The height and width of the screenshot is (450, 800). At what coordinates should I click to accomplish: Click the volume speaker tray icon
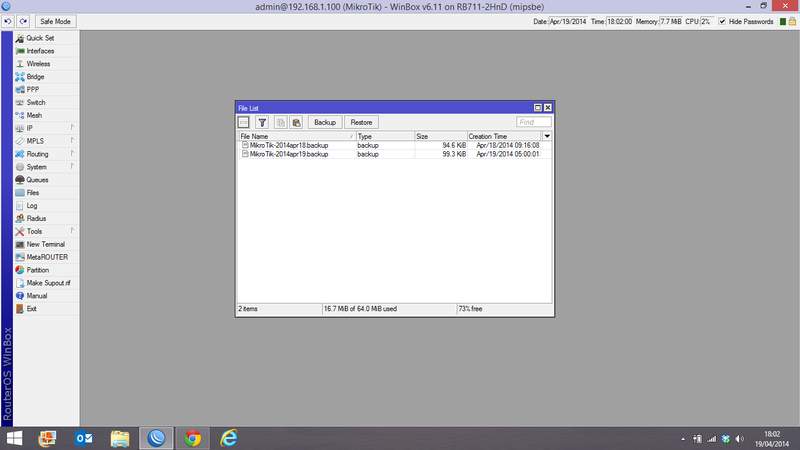tap(740, 439)
